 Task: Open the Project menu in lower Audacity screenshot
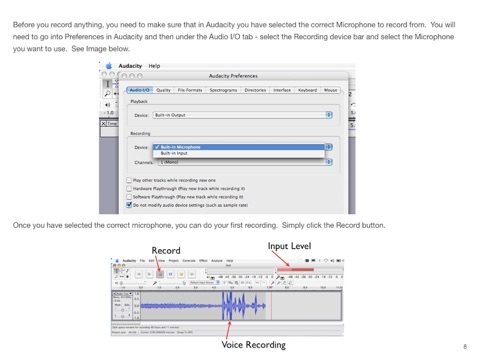click(174, 261)
